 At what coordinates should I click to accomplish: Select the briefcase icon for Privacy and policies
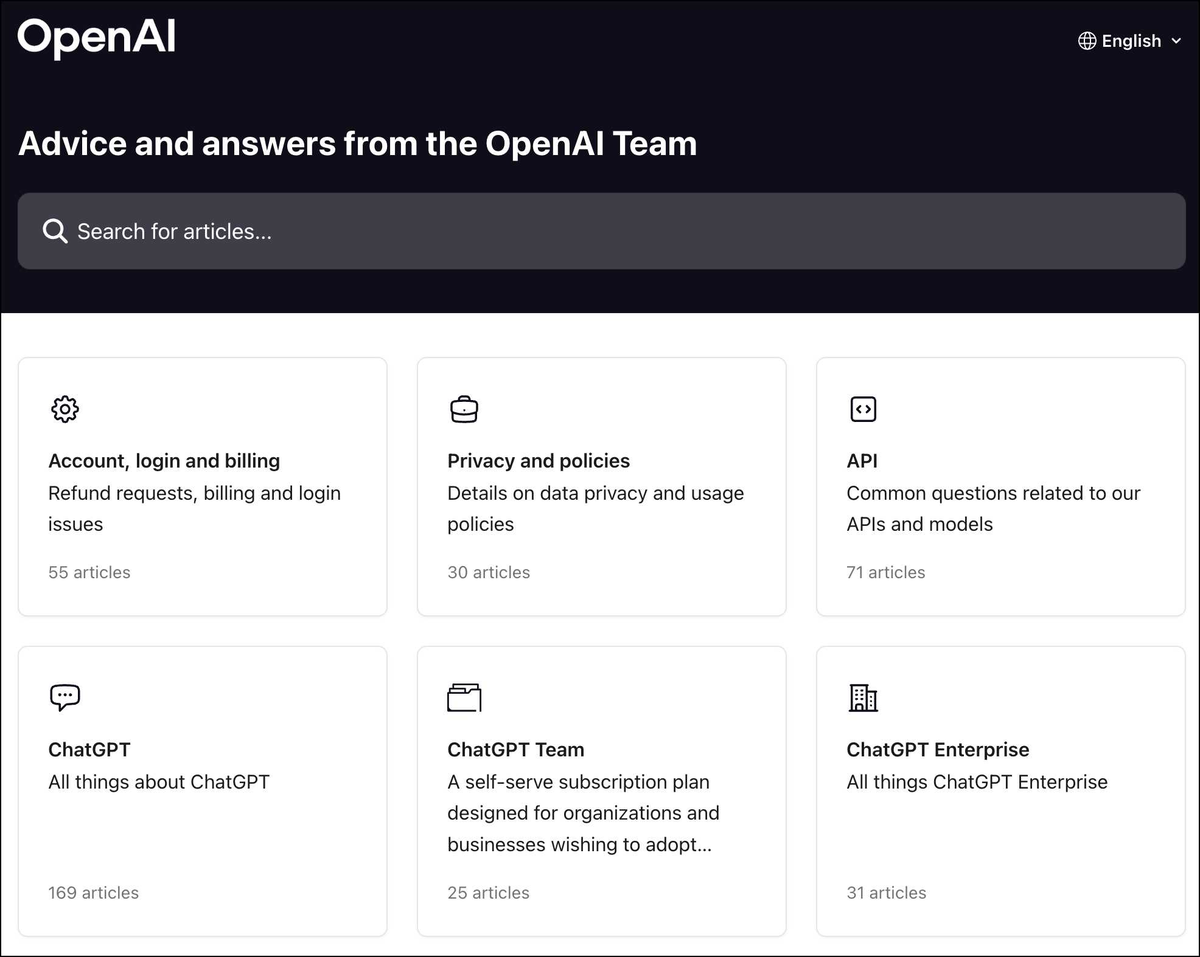click(x=463, y=409)
